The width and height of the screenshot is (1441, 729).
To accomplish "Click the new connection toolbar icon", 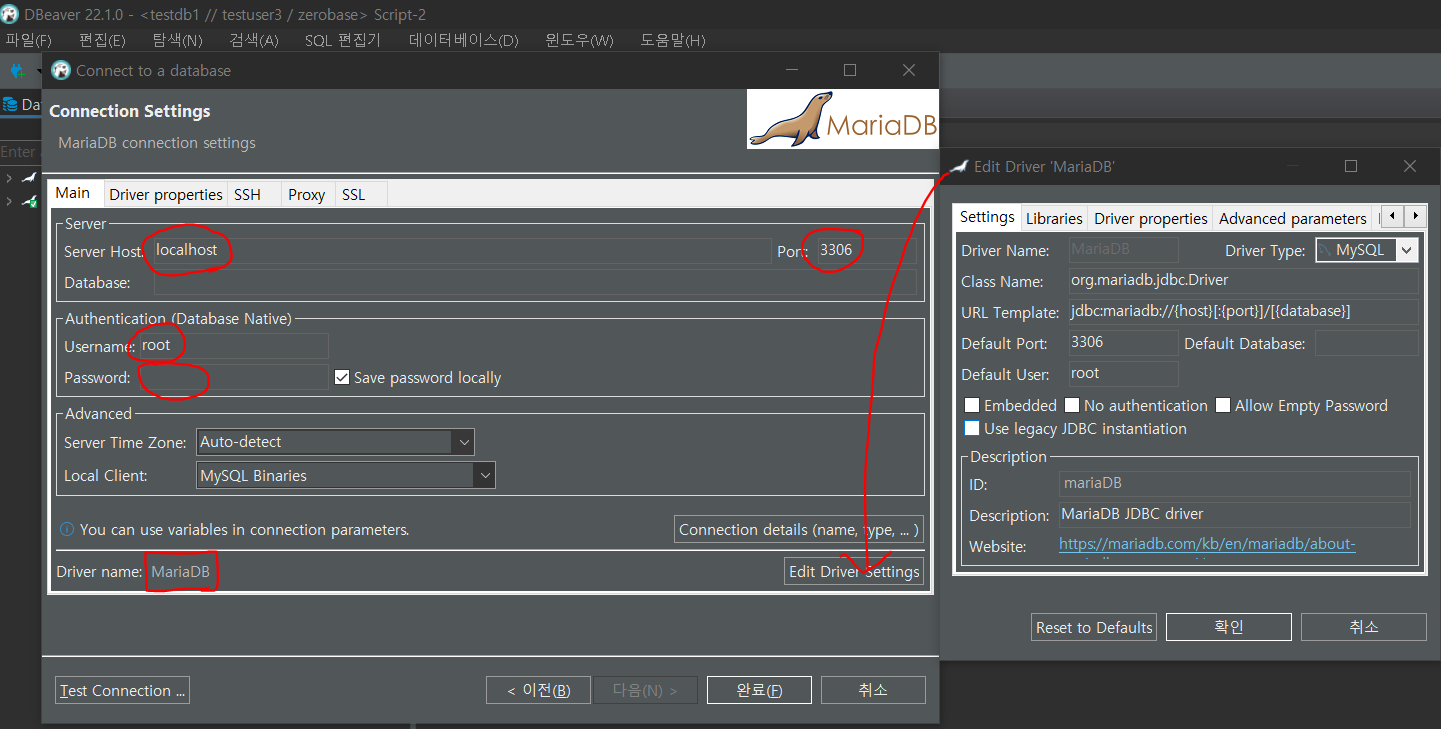I will click(x=18, y=71).
